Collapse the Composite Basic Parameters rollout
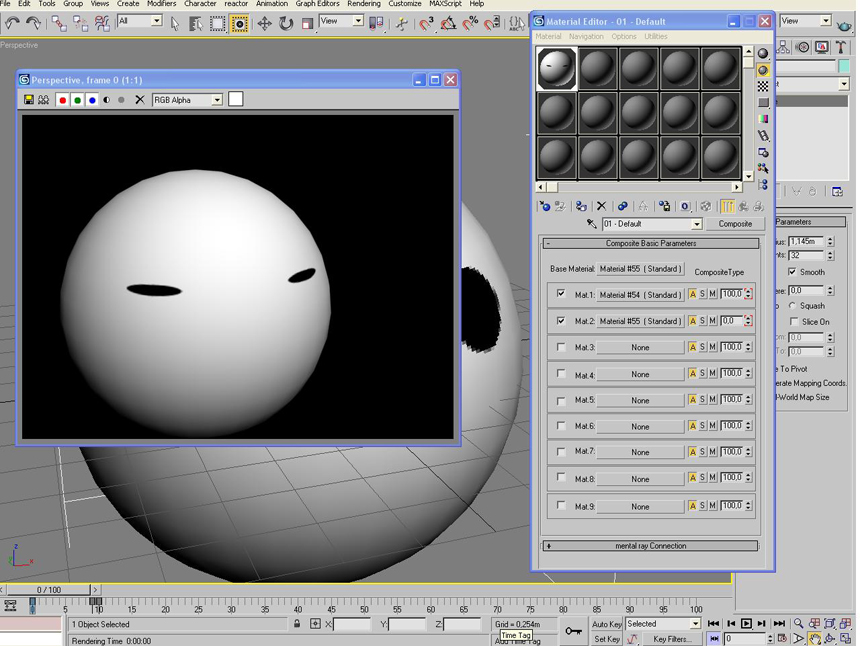Viewport: 860px width, 646px height. (x=651, y=243)
